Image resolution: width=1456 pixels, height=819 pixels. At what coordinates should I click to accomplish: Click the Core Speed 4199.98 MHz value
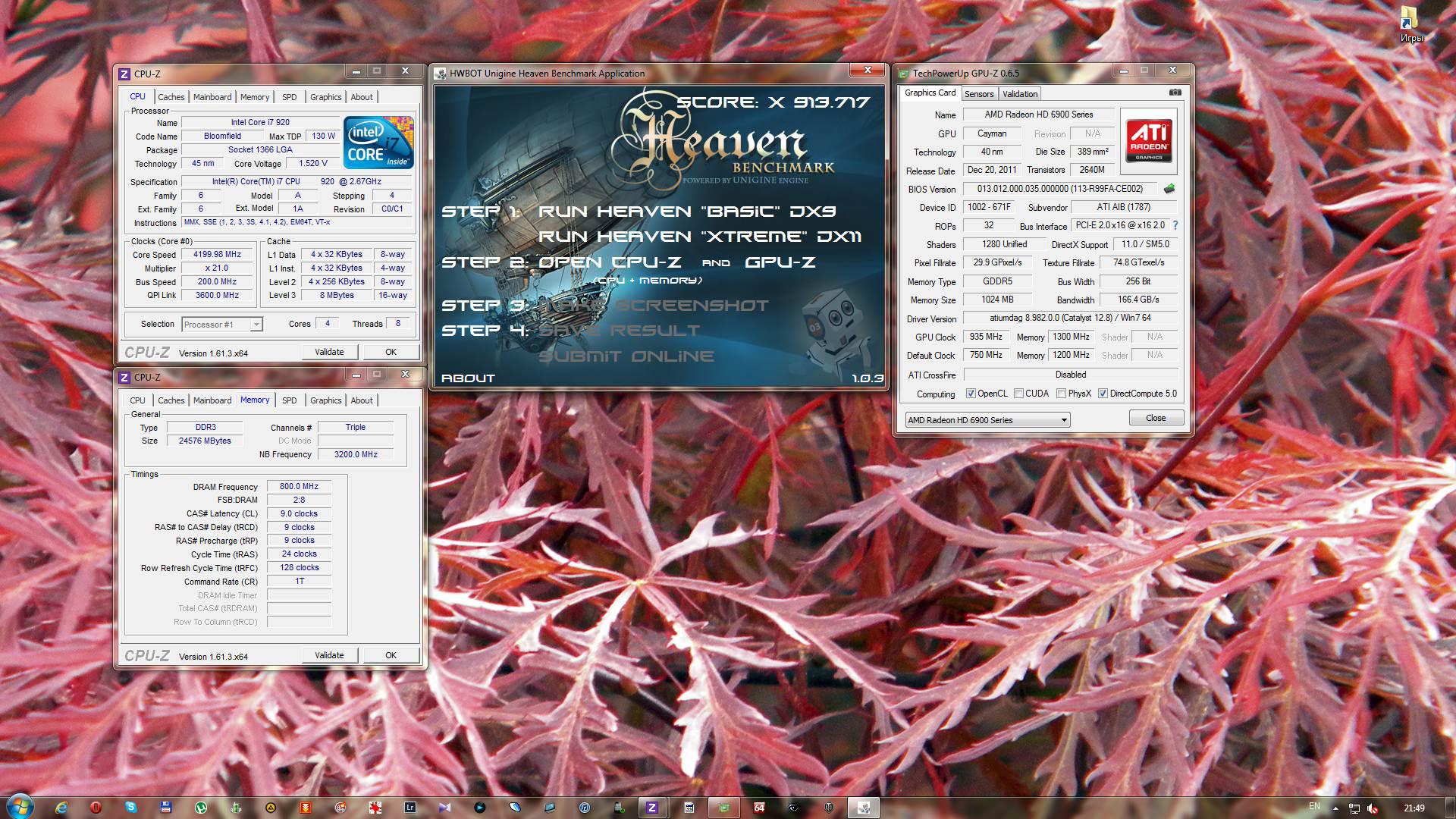click(x=218, y=255)
